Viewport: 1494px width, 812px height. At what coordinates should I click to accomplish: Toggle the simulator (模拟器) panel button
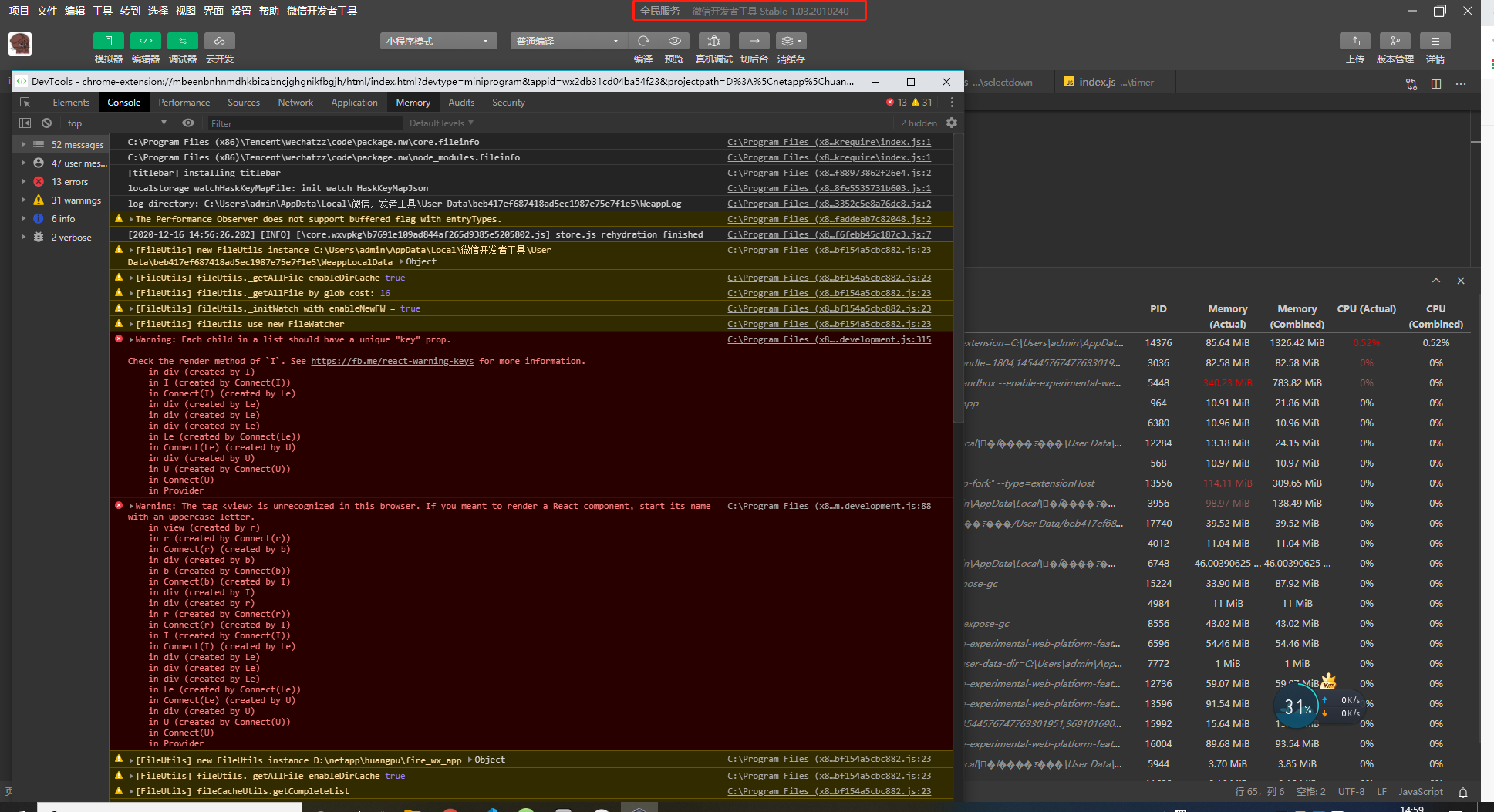108,41
